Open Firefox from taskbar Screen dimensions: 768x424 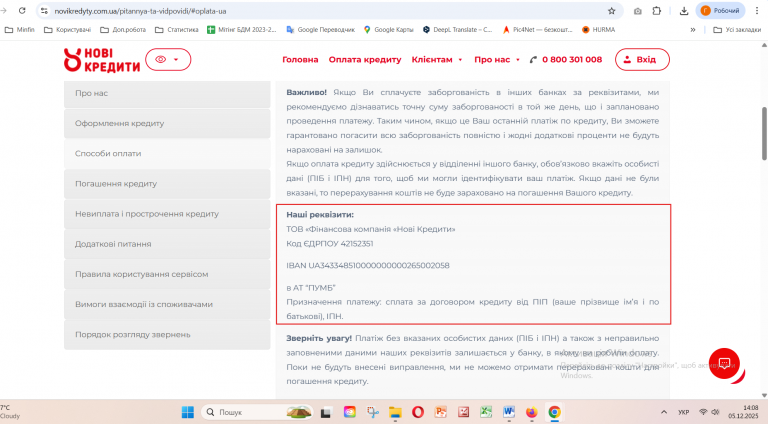point(531,412)
